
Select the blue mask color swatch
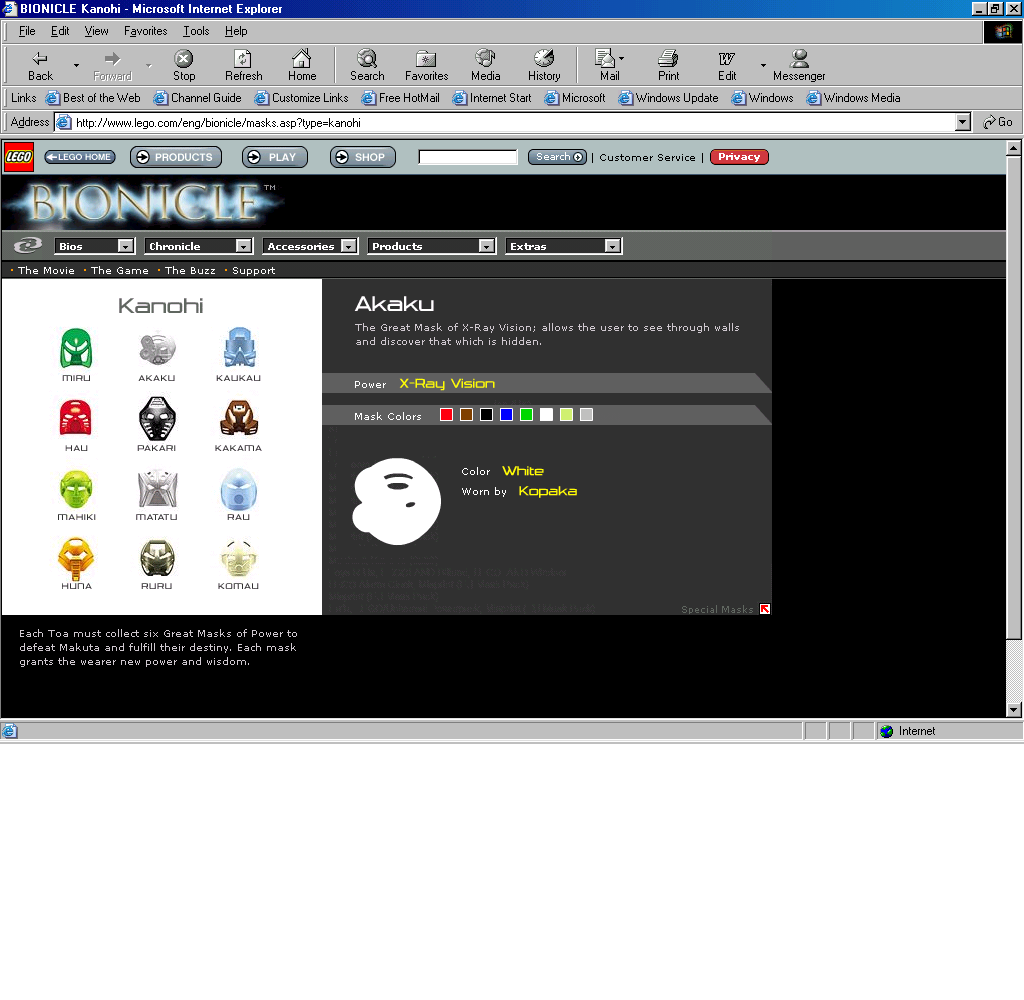[x=506, y=415]
